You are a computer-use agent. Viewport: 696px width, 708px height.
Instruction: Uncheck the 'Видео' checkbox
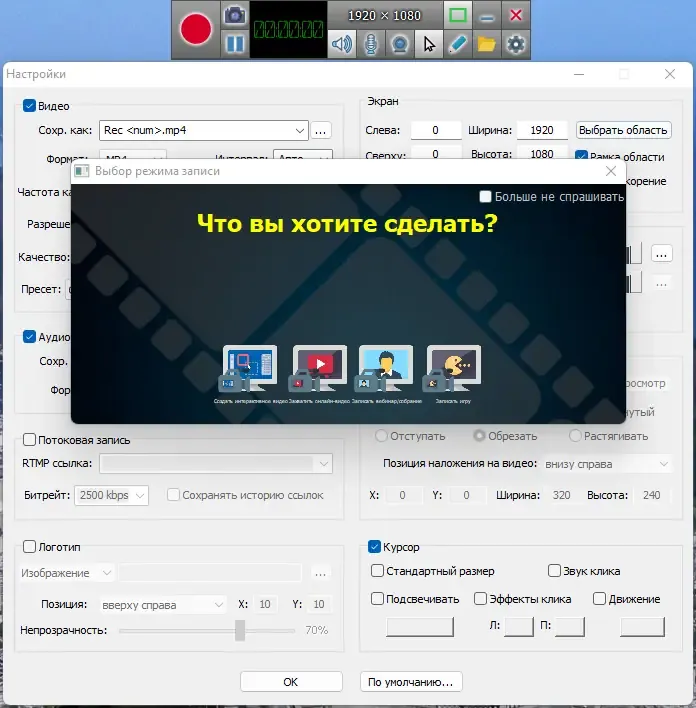(x=29, y=106)
